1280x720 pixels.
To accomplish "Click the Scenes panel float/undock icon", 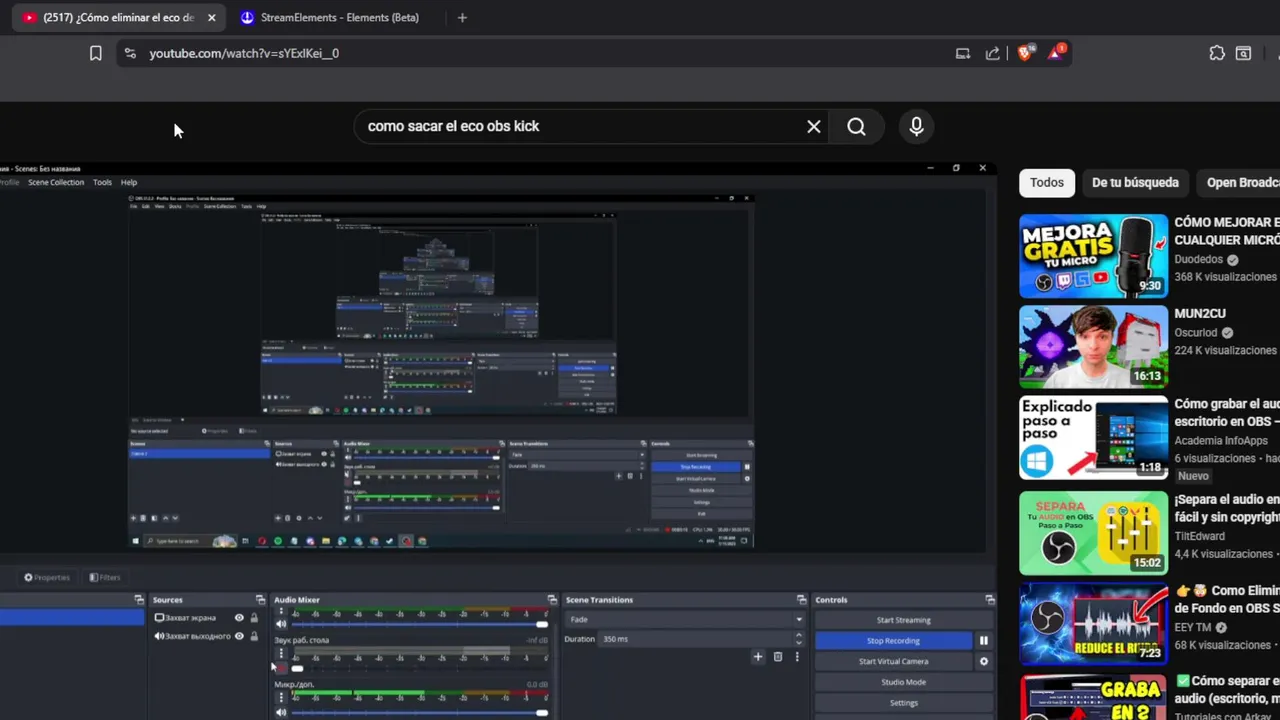I will 139,600.
